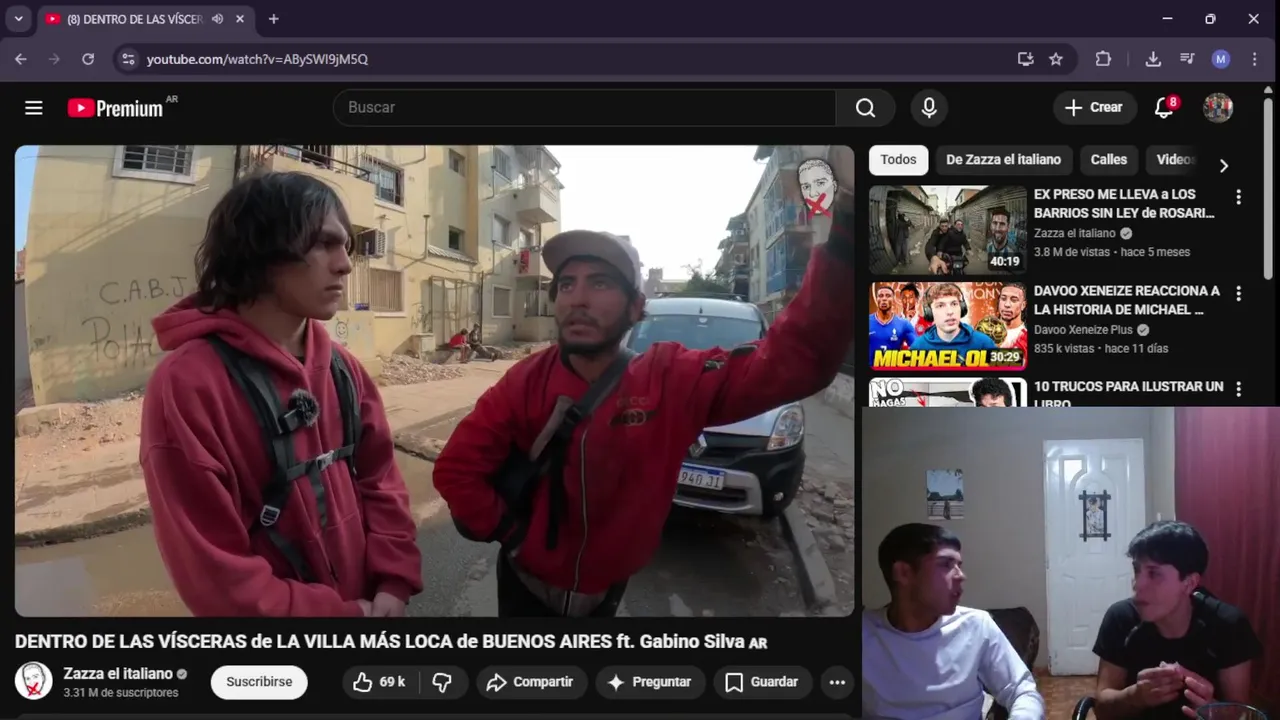Share the video via Compartir

[x=530, y=682]
